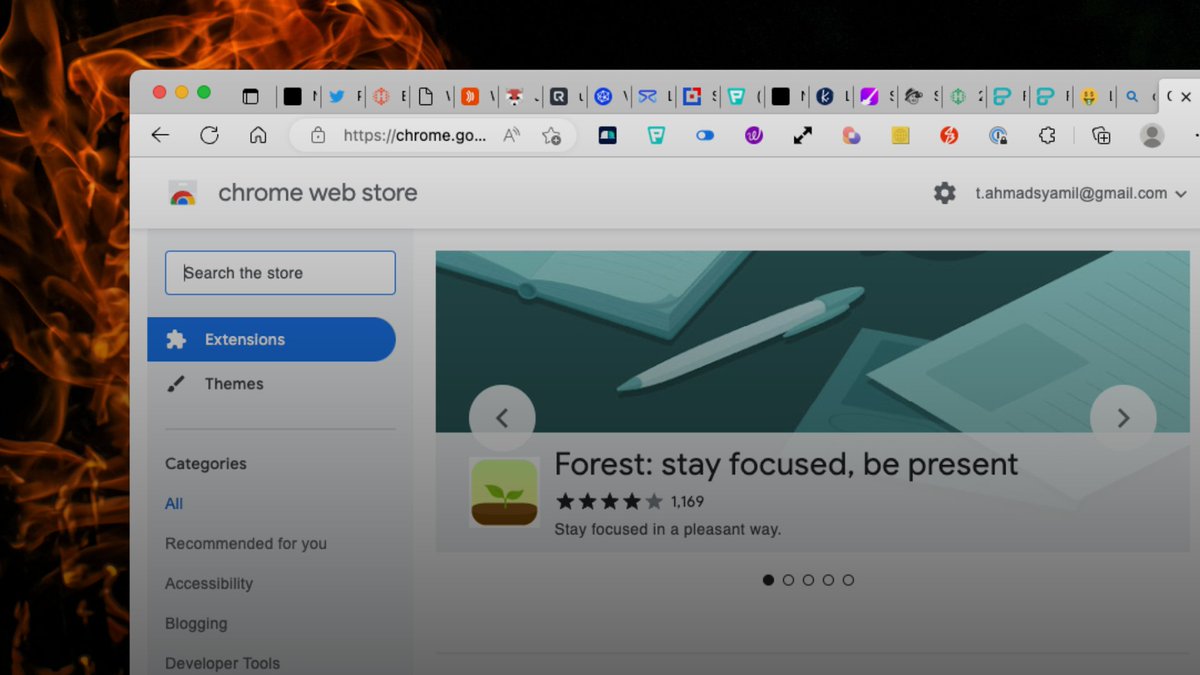This screenshot has width=1200, height=675.
Task: Open the yellow note extension icon
Action: pos(900,135)
